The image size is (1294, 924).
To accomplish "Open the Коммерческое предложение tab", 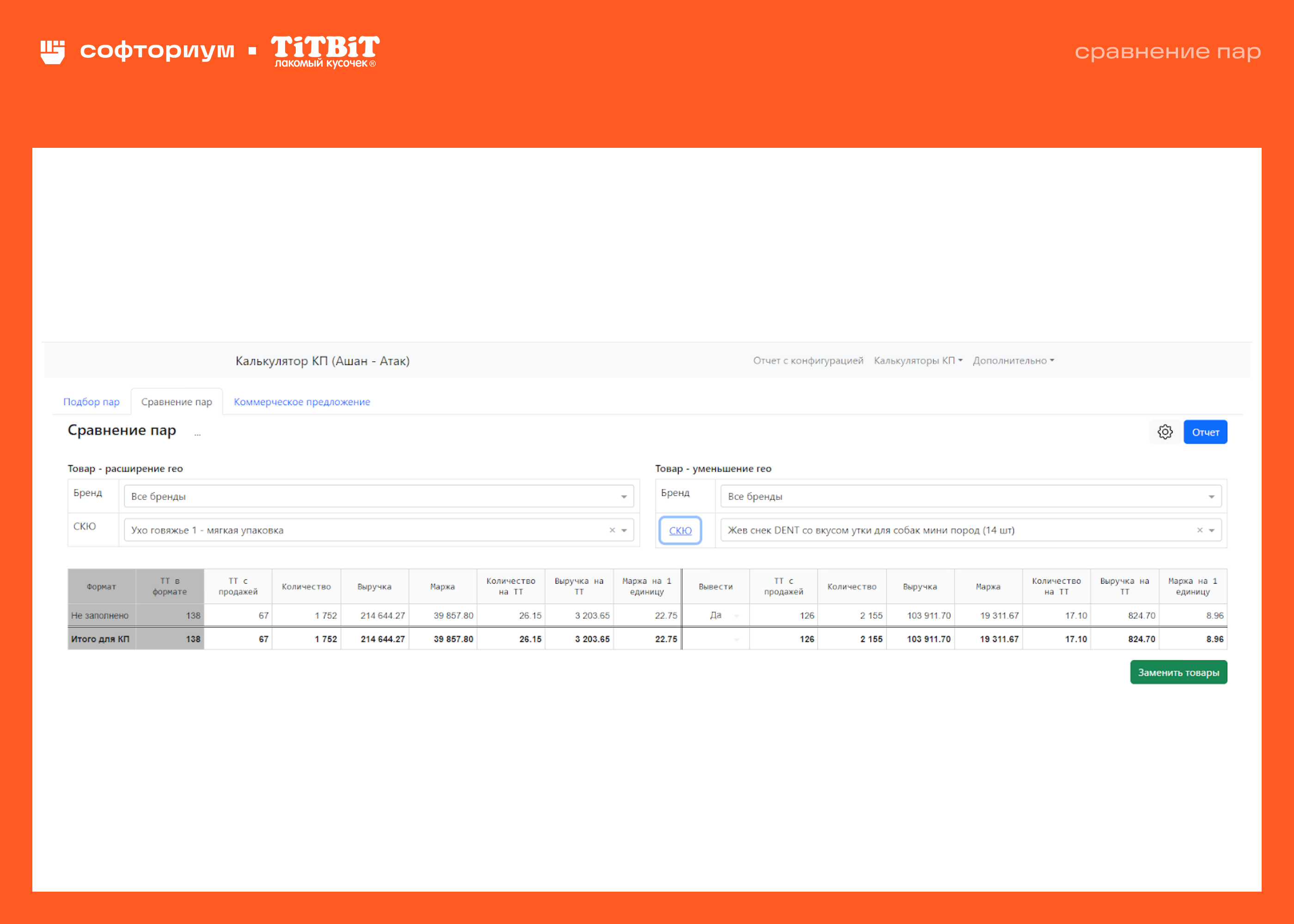I will (302, 401).
